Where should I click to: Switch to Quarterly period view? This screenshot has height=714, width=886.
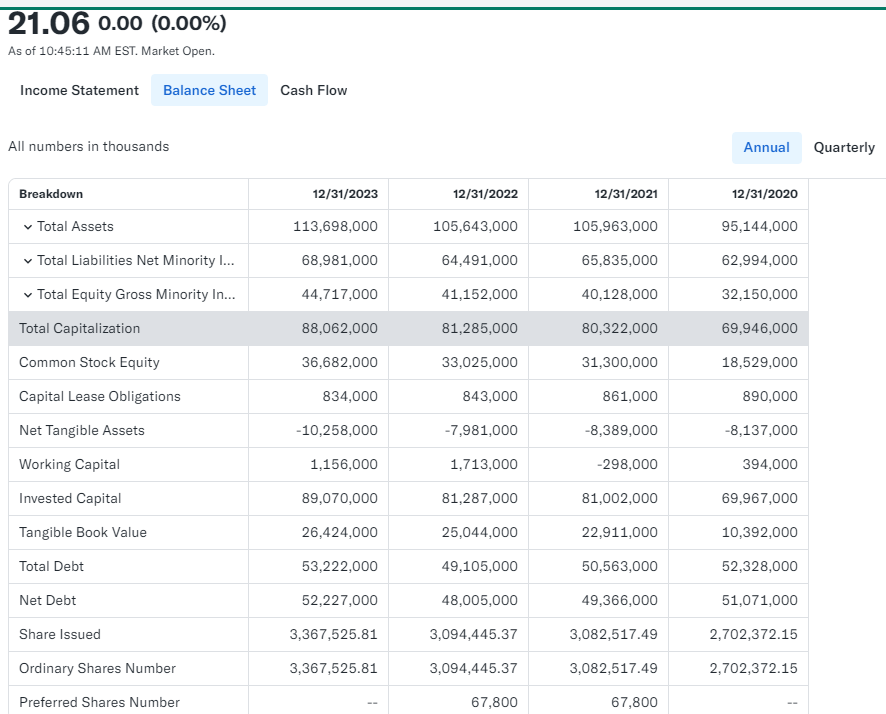pyautogui.click(x=844, y=147)
